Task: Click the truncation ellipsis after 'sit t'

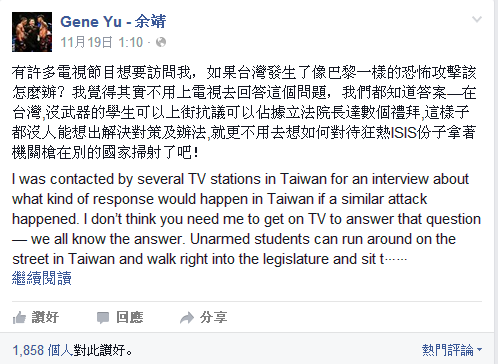Action: (x=396, y=259)
